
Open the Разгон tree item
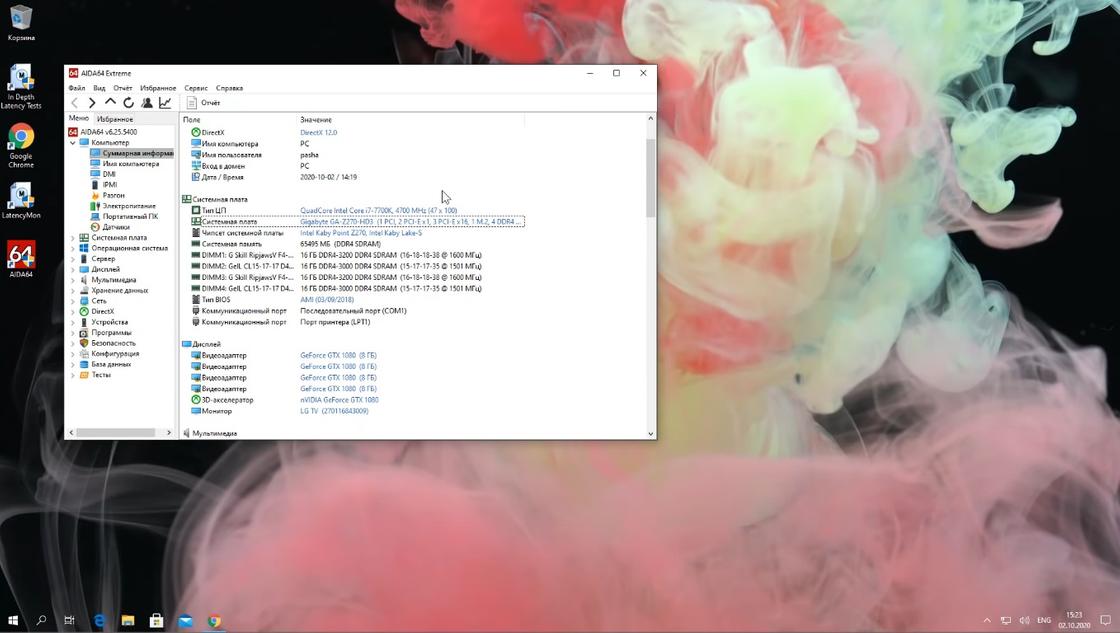point(107,195)
